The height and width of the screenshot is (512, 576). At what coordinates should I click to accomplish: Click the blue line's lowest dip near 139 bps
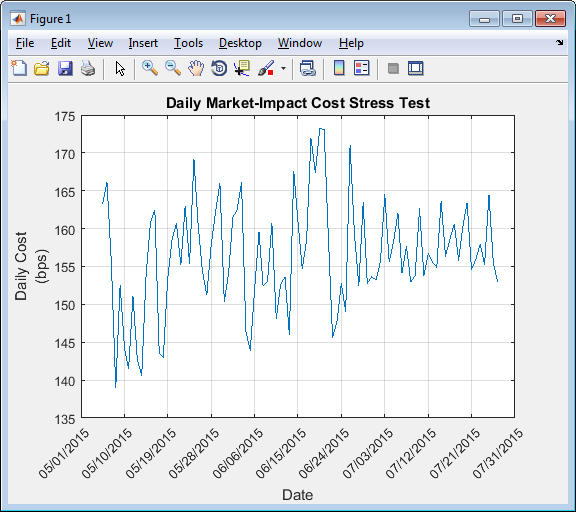pyautogui.click(x=115, y=386)
